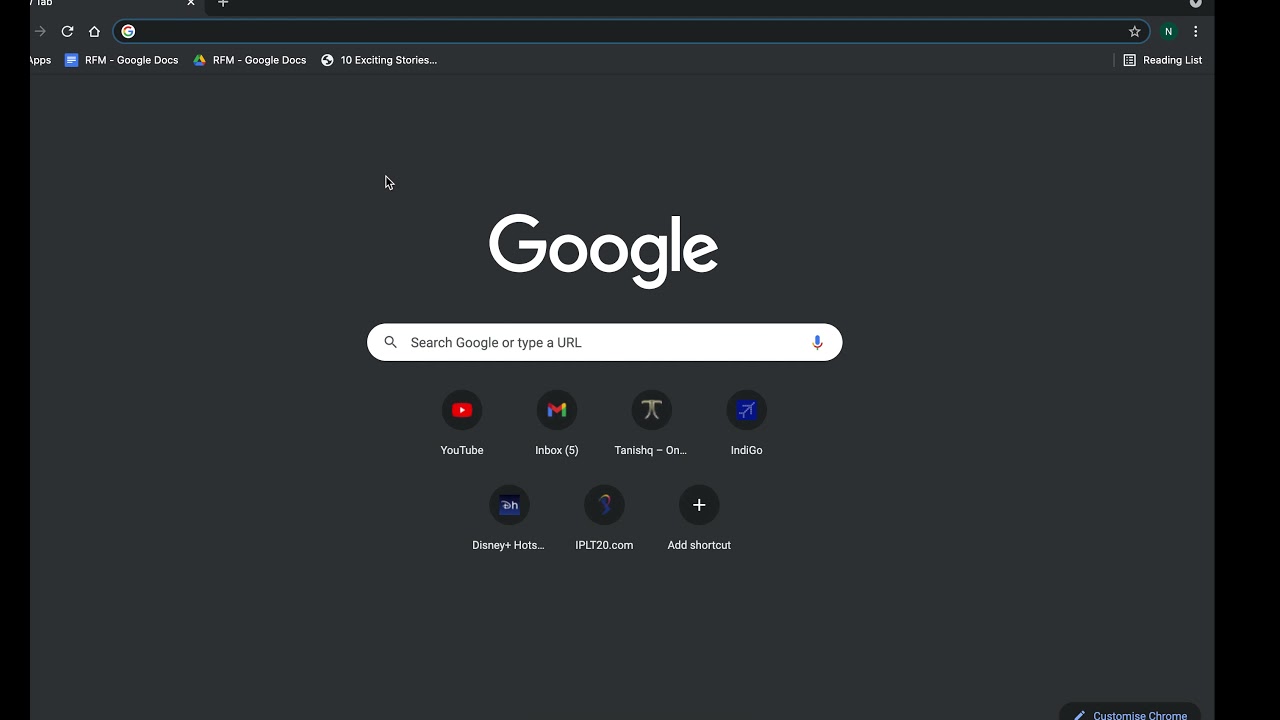The image size is (1280, 720).
Task: Click the Search Google or type a URL box
Action: [x=604, y=342]
